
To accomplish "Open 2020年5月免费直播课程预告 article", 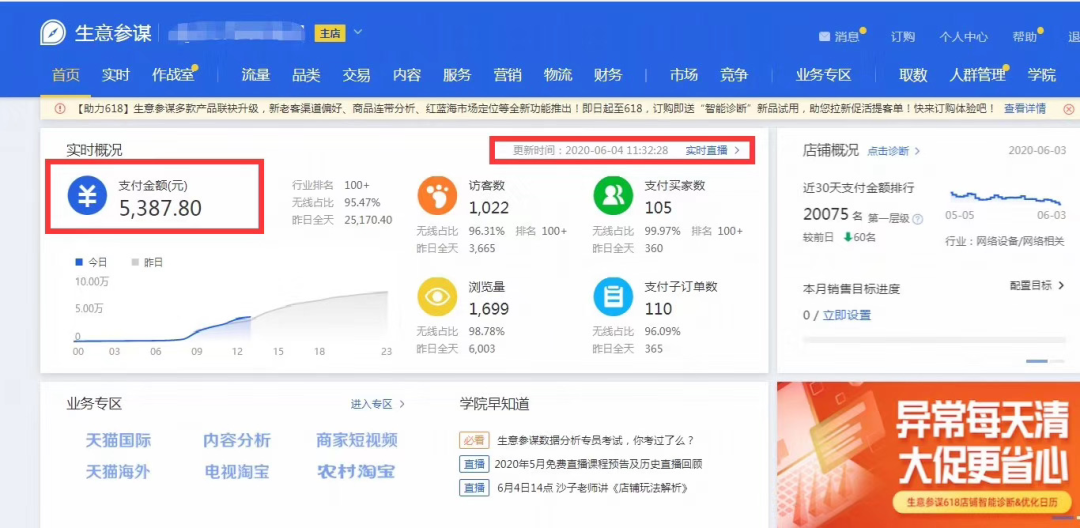I will click(x=599, y=465).
